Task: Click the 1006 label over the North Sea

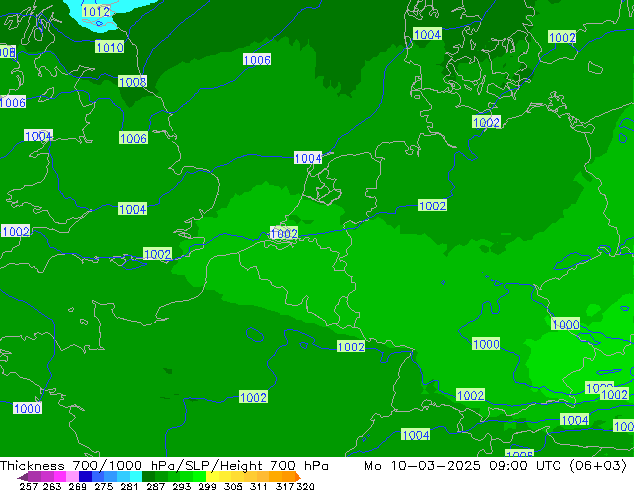Action: tap(257, 60)
